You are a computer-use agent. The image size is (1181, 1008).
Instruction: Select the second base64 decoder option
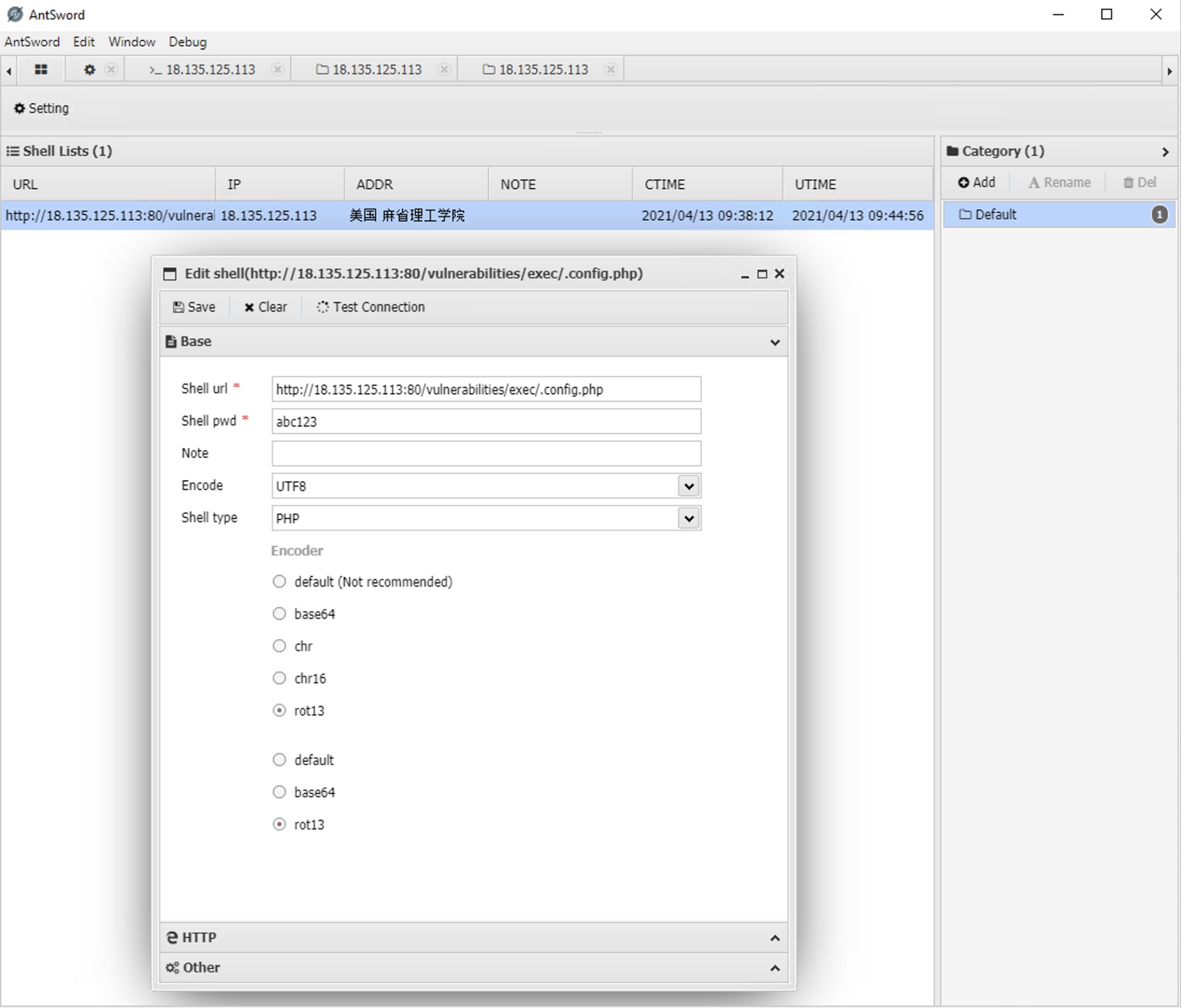point(279,792)
